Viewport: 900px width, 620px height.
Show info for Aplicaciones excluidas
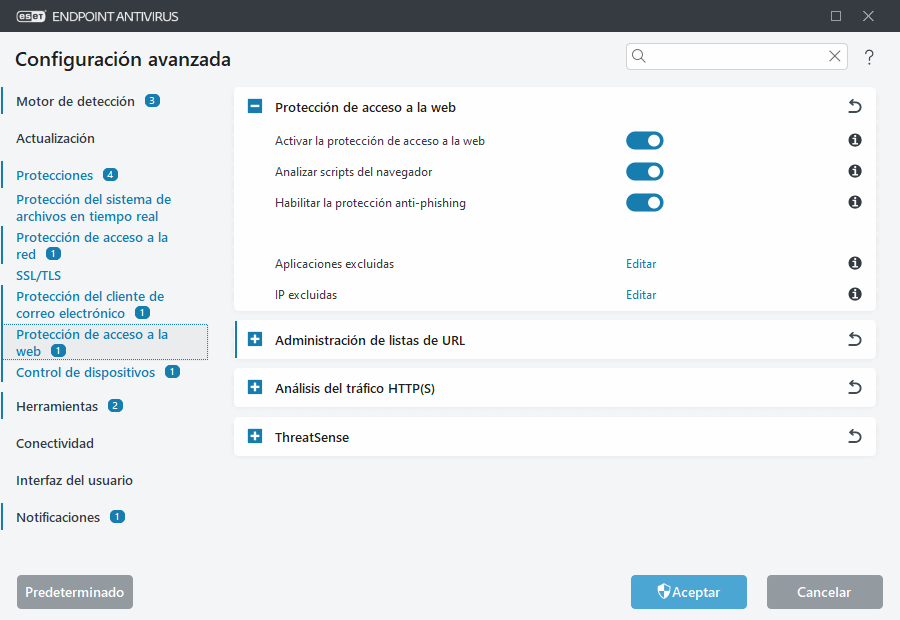(855, 263)
